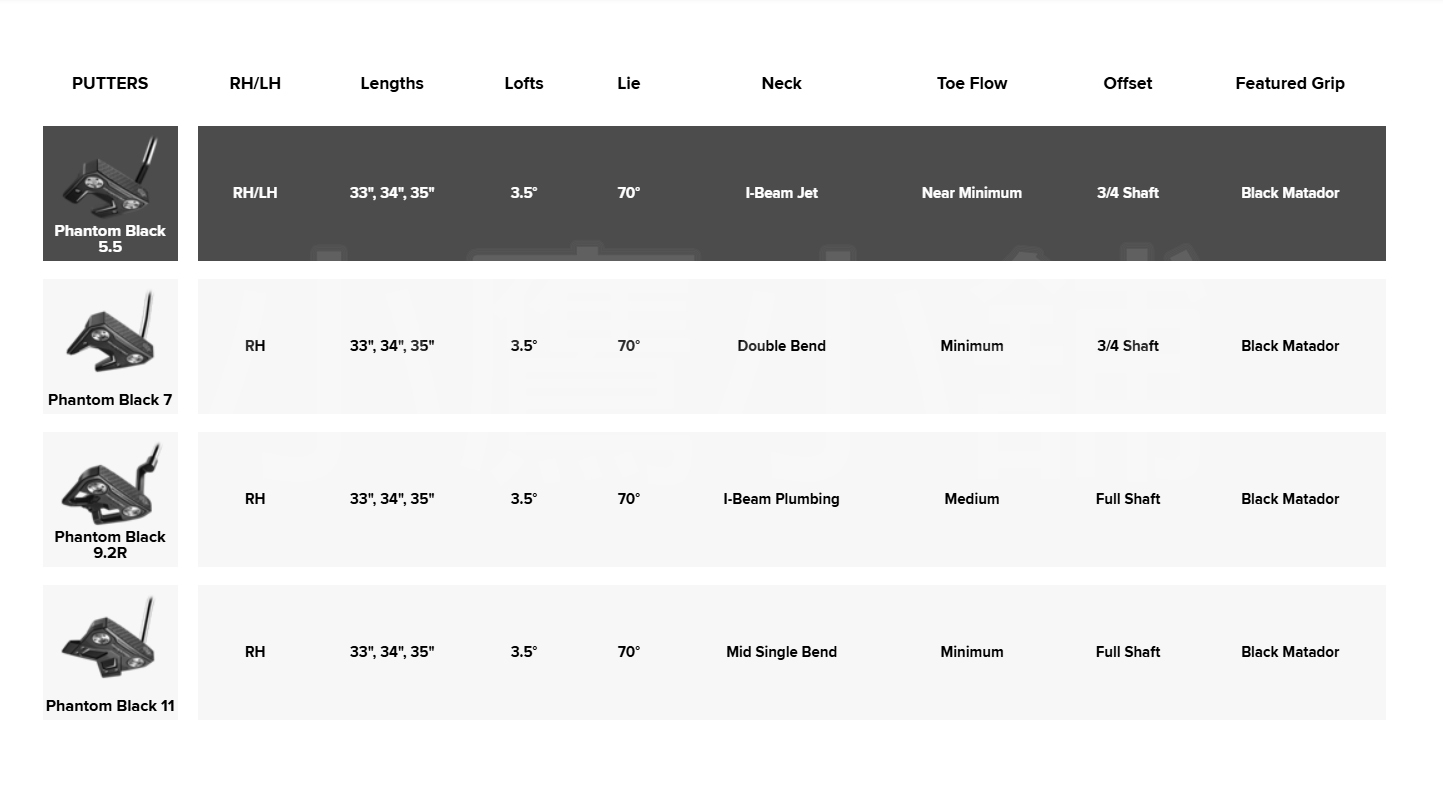The height and width of the screenshot is (811, 1443).
Task: Select the Featured Grip column heading
Action: coord(1290,84)
